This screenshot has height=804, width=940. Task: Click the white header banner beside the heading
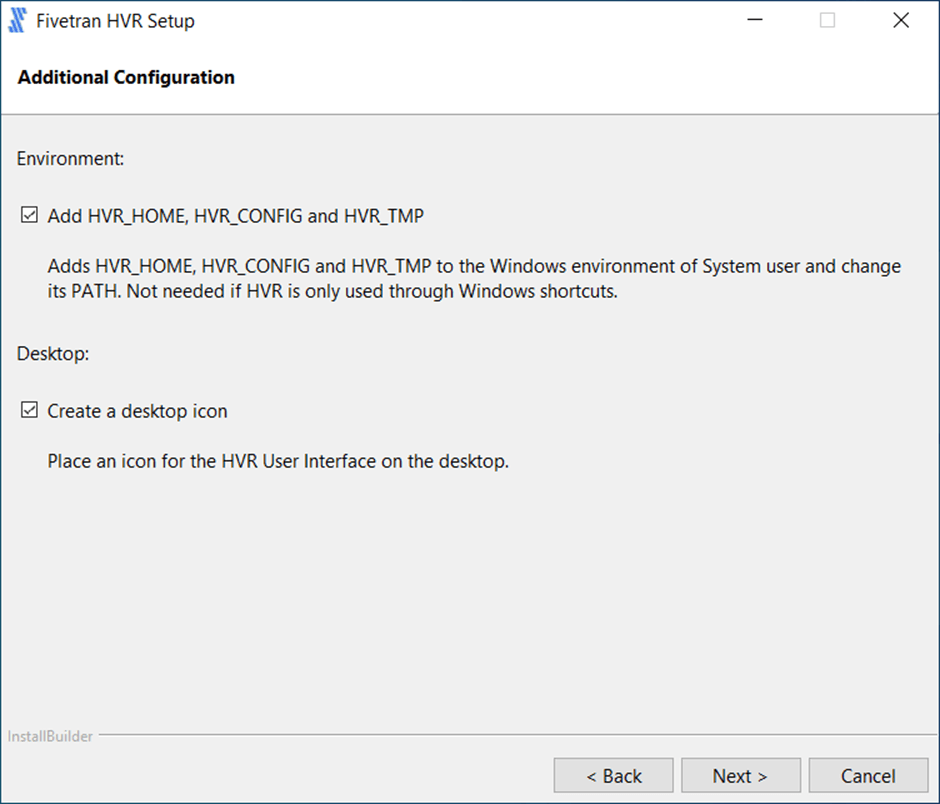tap(600, 78)
